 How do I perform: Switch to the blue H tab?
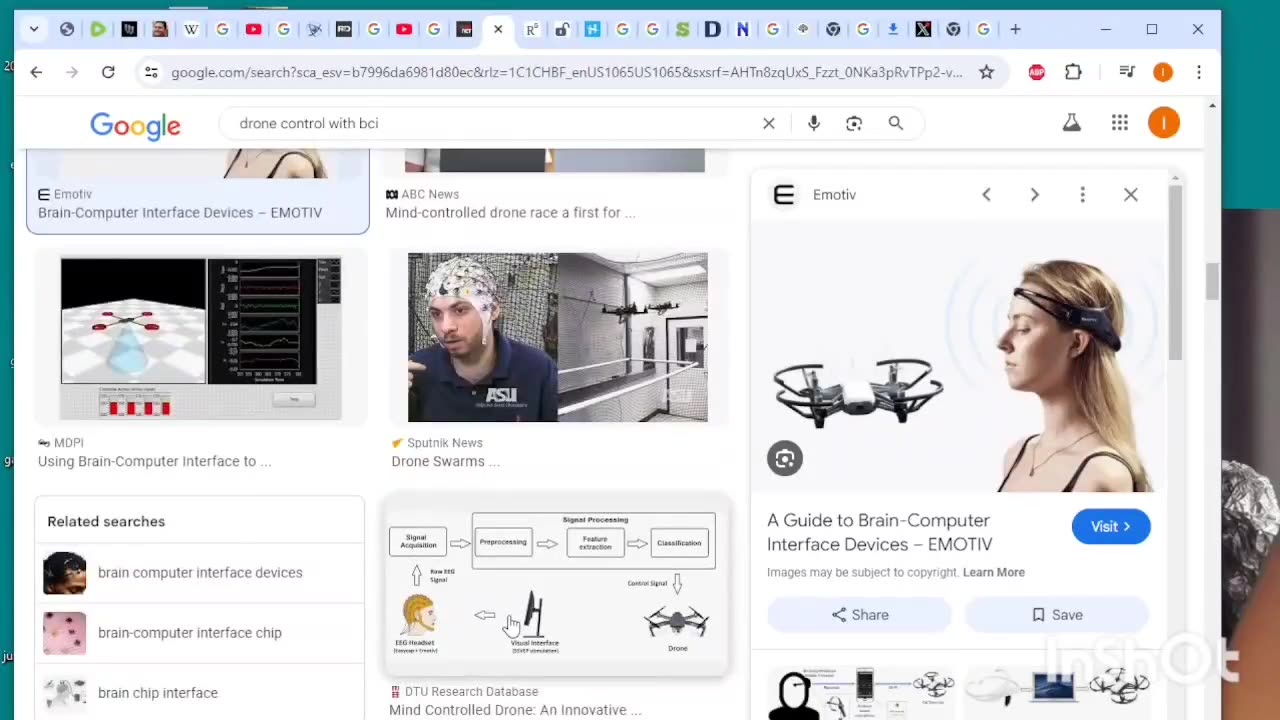pyautogui.click(x=592, y=30)
